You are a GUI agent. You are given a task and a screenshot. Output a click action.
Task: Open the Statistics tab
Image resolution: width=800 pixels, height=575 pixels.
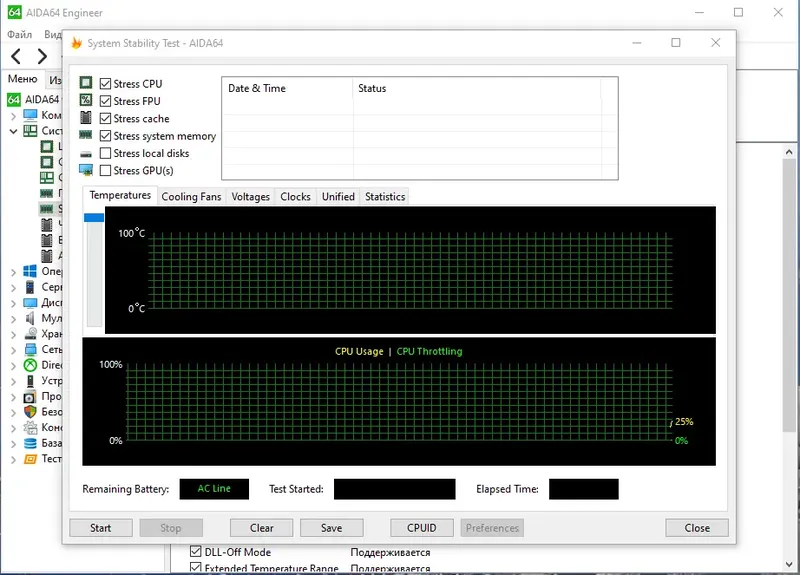point(385,196)
